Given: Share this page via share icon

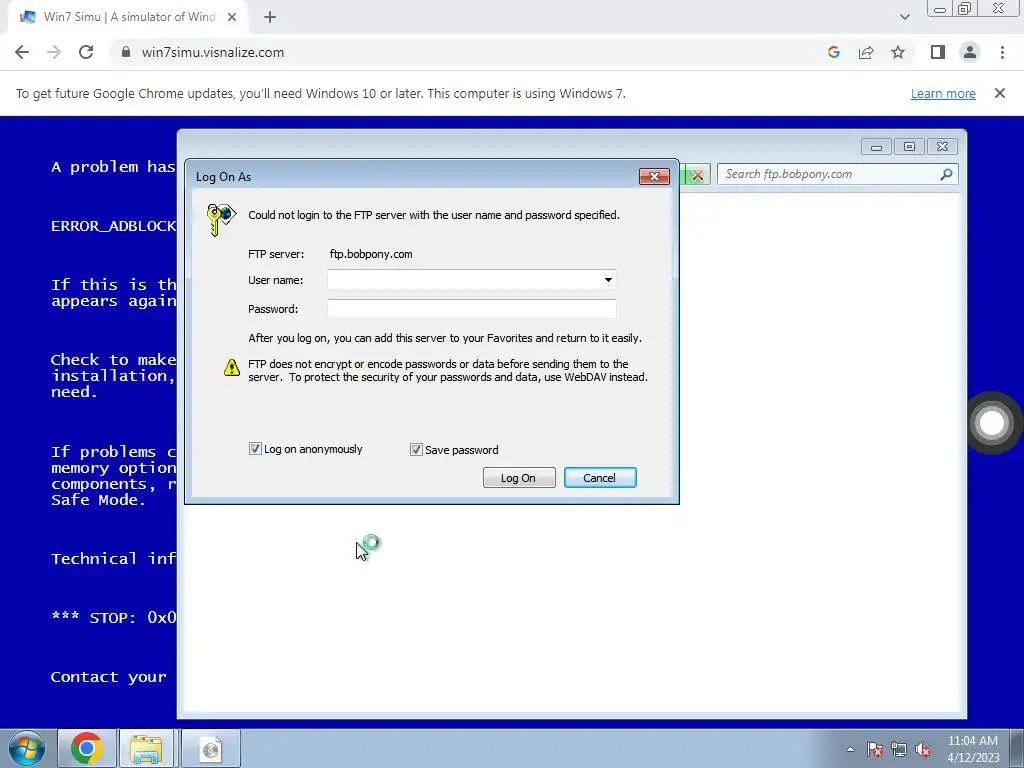Looking at the screenshot, I should coord(866,52).
